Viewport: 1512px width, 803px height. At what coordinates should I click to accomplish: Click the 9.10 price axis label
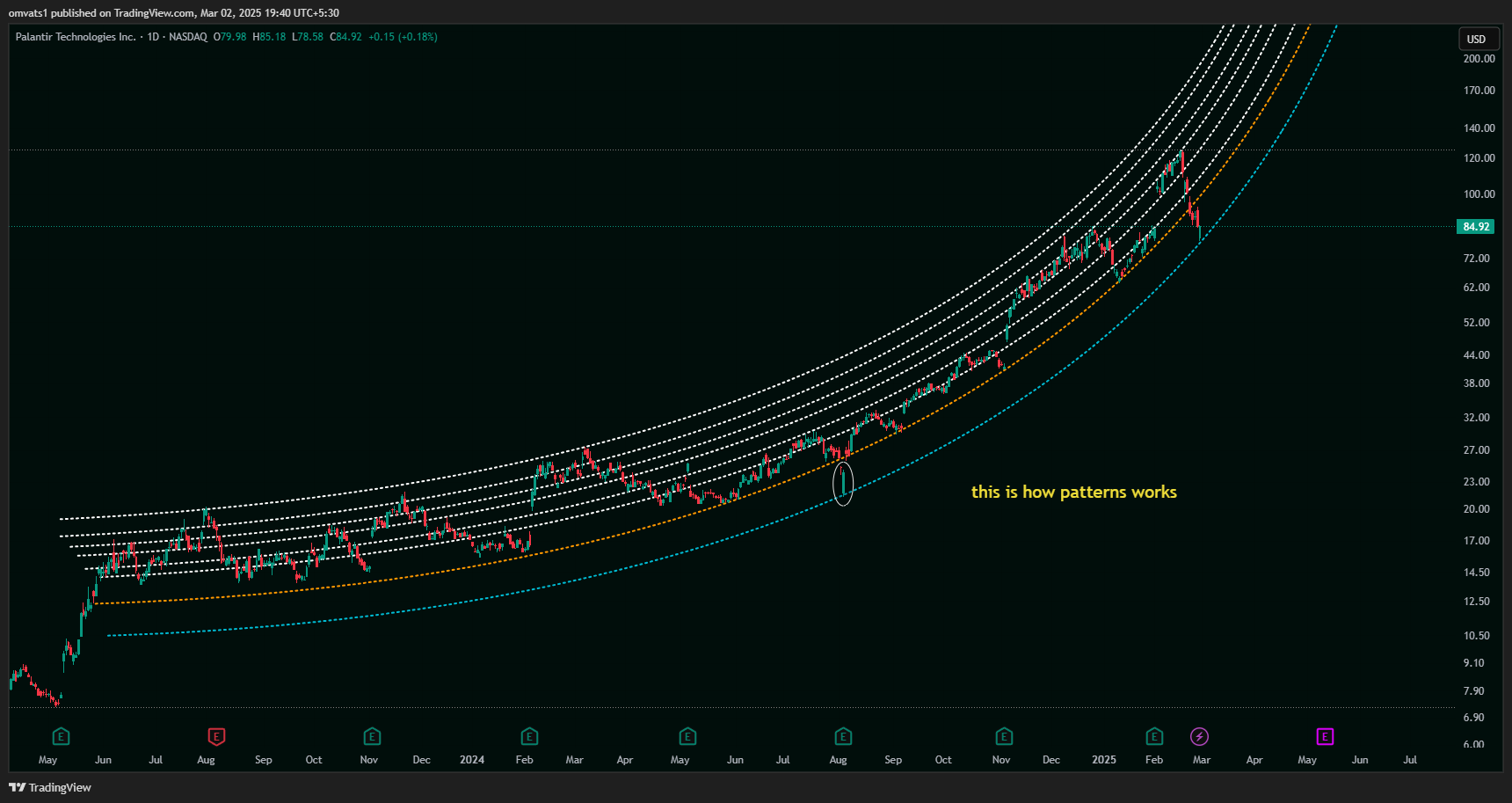(1474, 663)
